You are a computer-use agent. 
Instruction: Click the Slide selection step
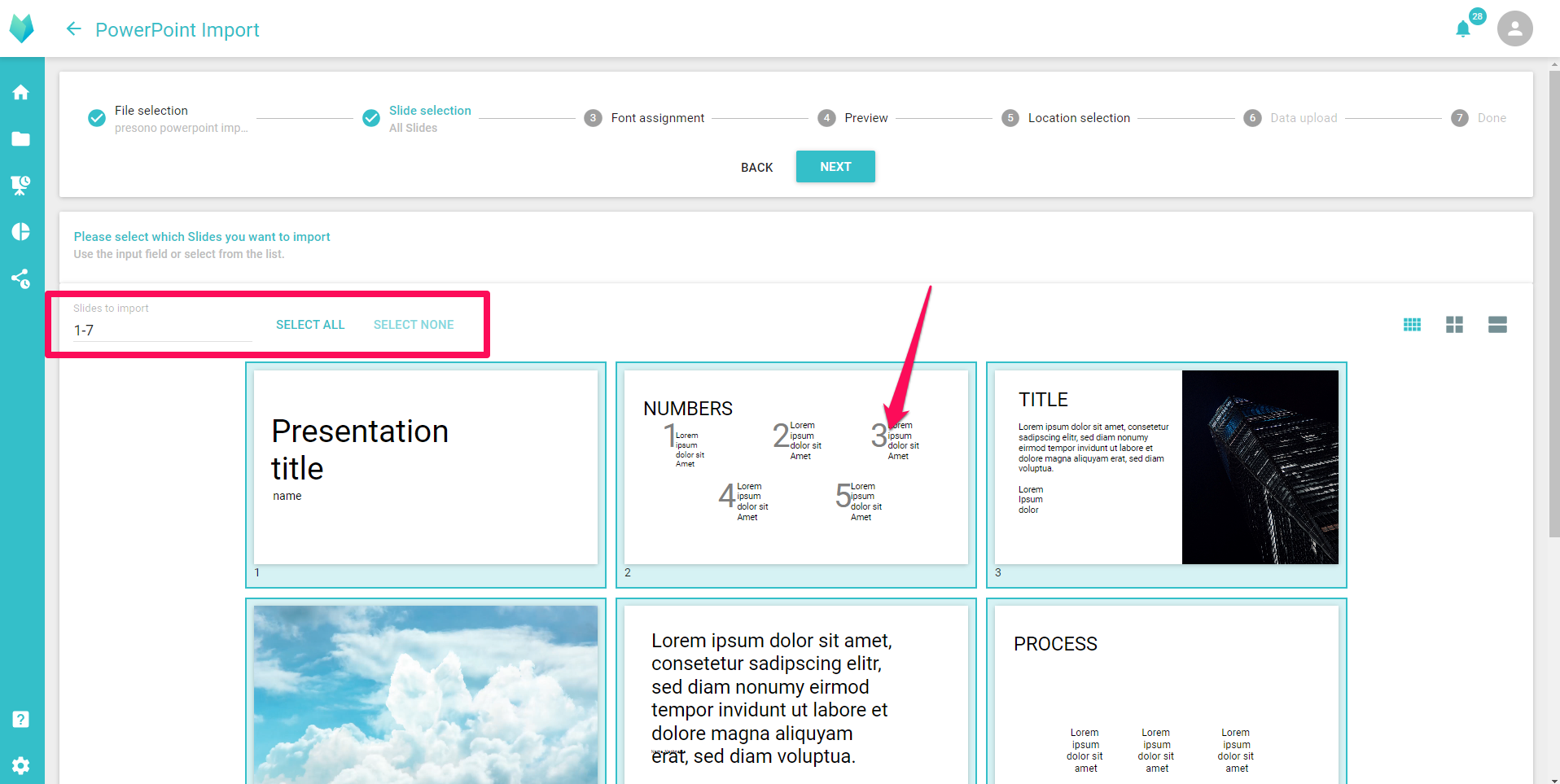click(417, 119)
